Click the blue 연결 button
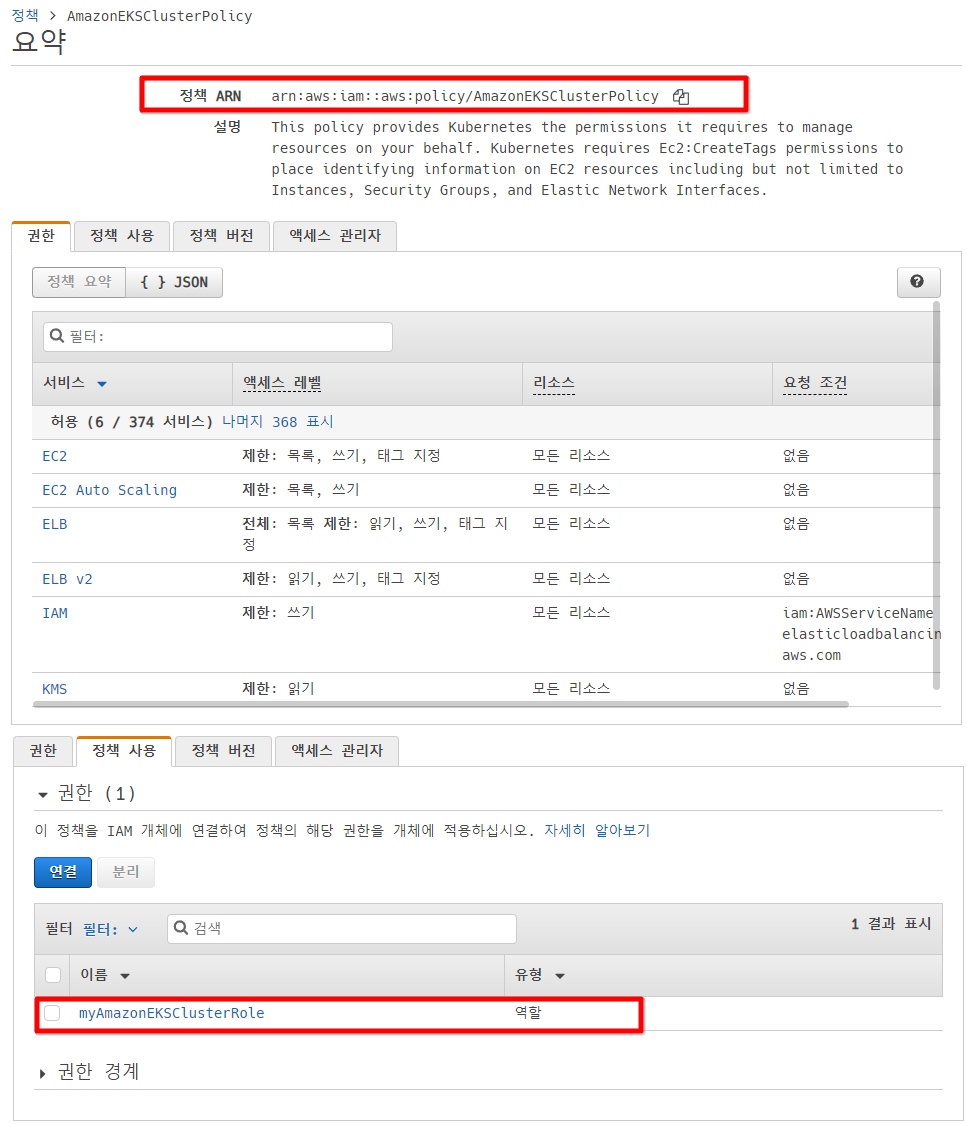This screenshot has width=967, height=1124. [x=63, y=872]
